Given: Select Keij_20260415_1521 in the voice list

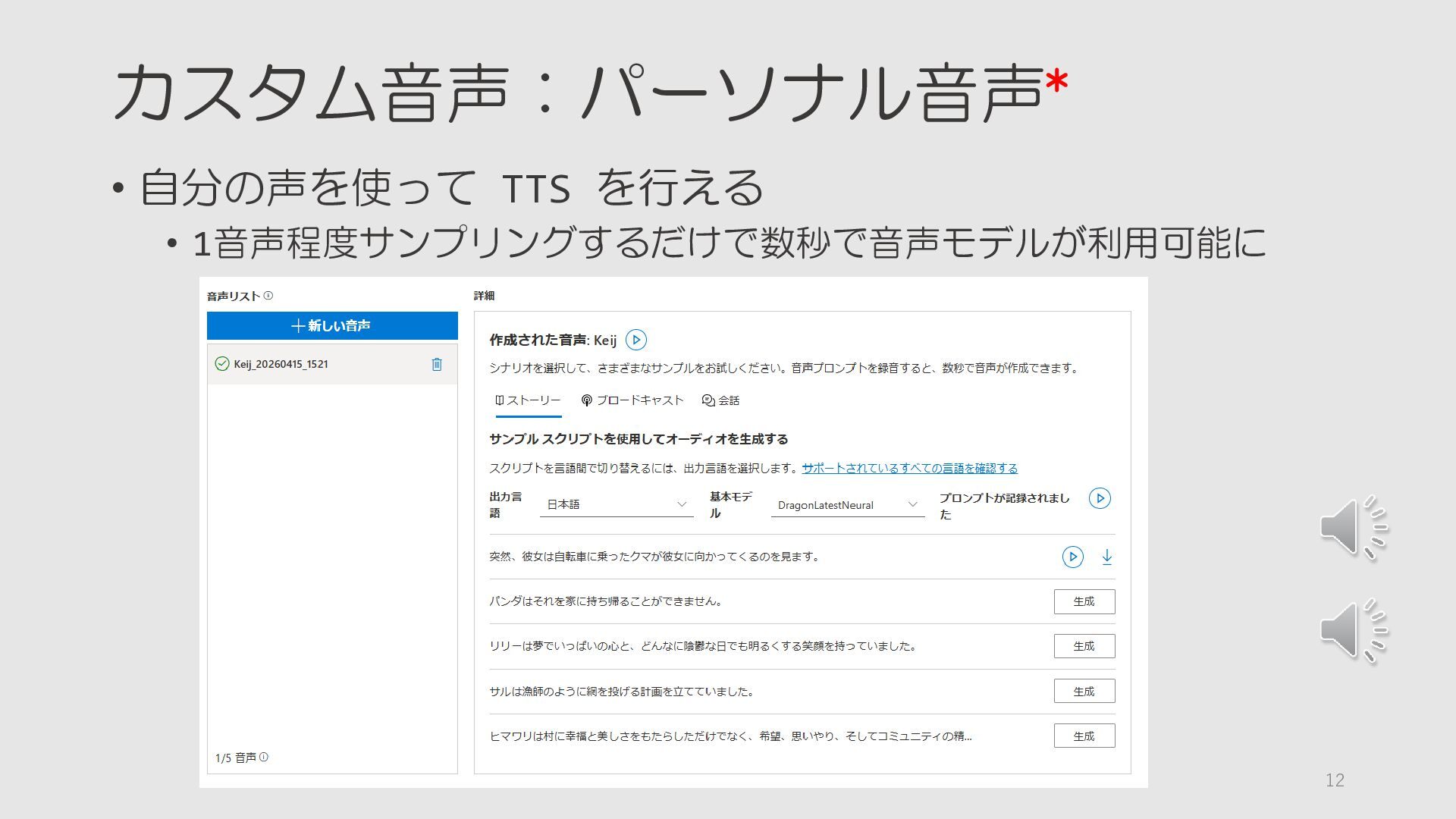Looking at the screenshot, I should (x=281, y=365).
